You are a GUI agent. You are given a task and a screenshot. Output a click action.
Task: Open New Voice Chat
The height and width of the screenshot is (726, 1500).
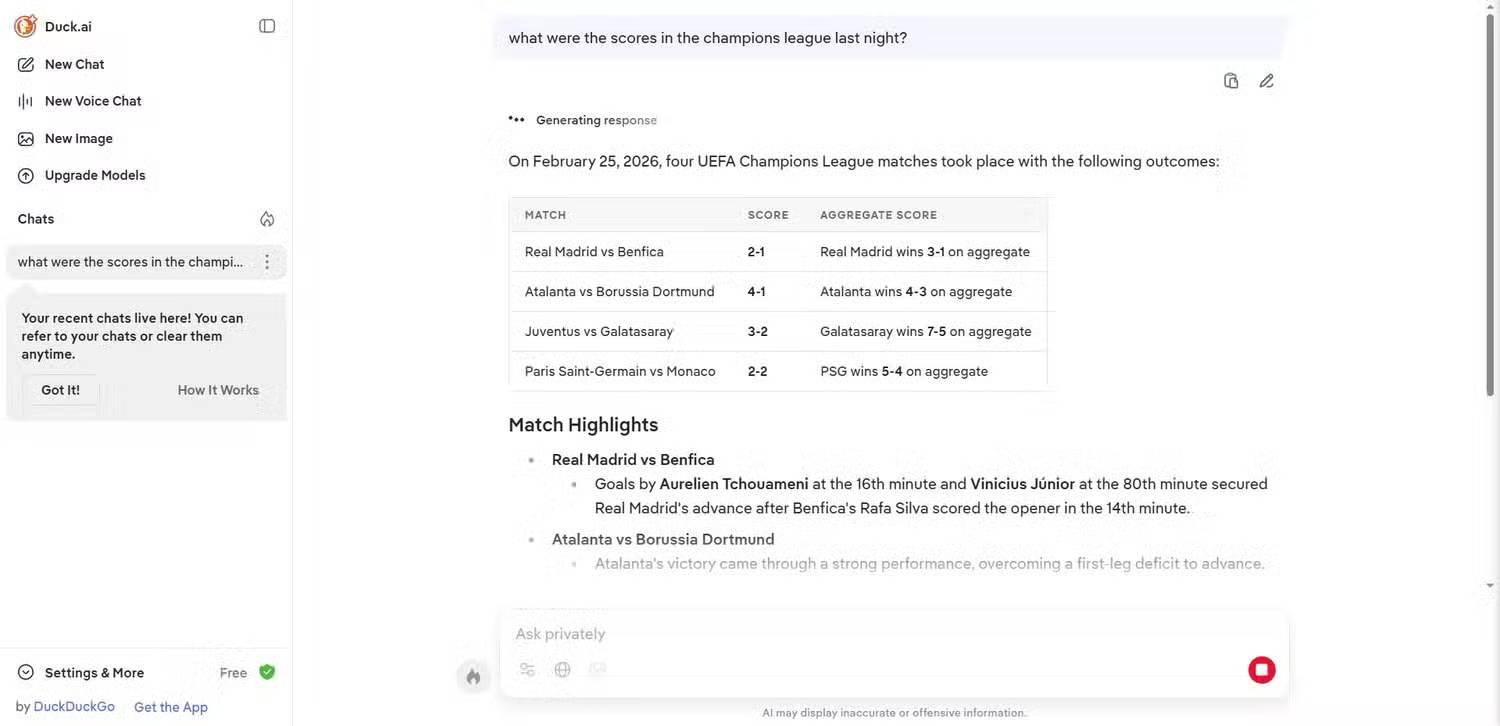tap(92, 101)
